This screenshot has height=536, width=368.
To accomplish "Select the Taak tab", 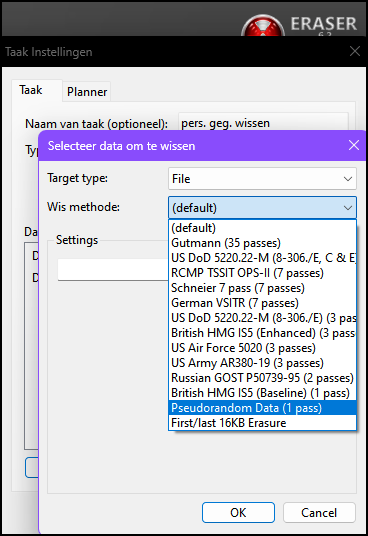I will click(31, 90).
